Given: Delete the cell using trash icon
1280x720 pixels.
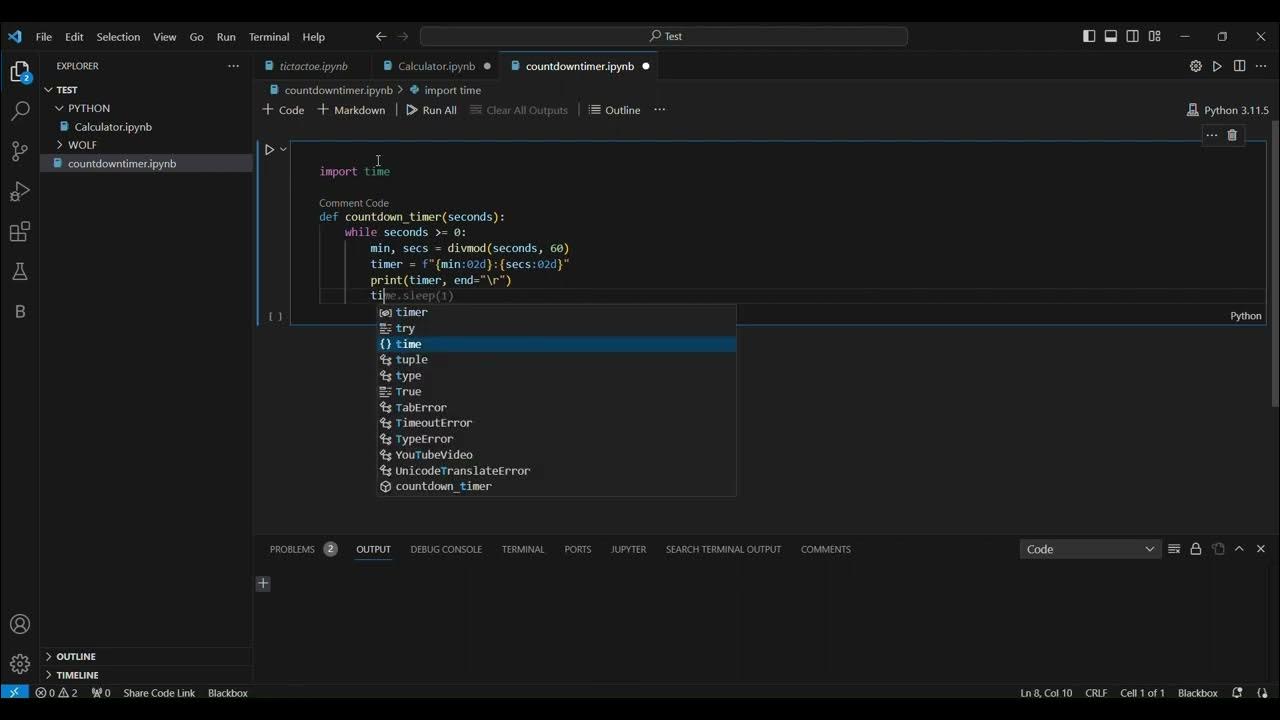Looking at the screenshot, I should 1232,135.
